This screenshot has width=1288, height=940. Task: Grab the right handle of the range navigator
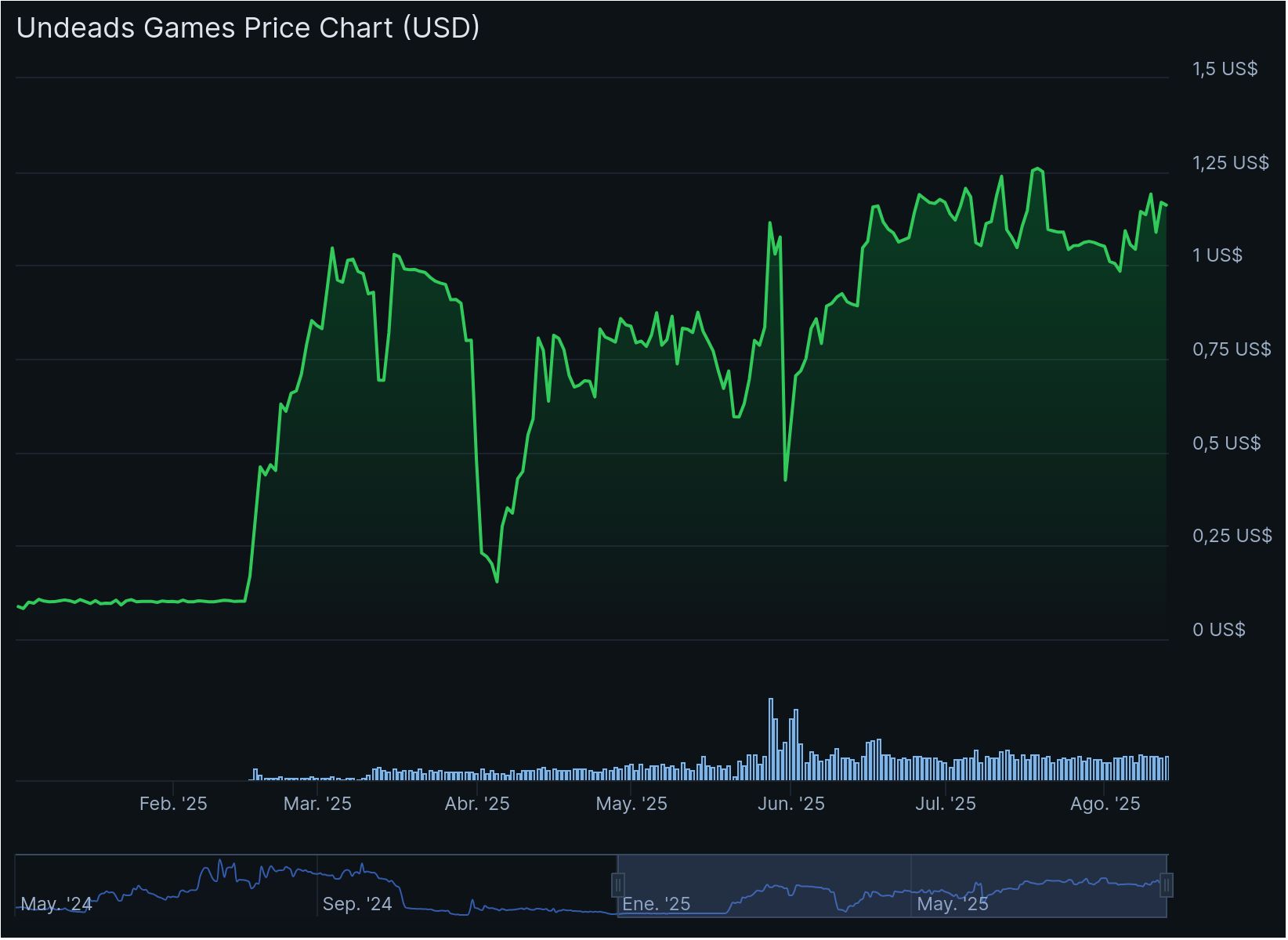[1167, 886]
